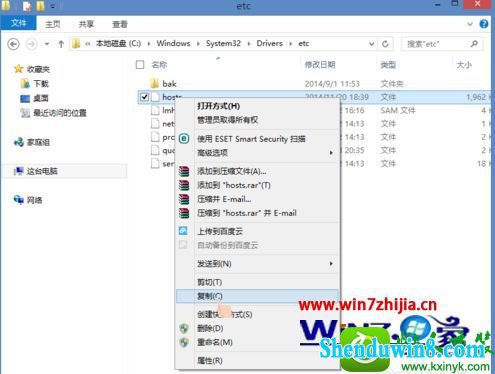Go up one folder level

coord(61,44)
